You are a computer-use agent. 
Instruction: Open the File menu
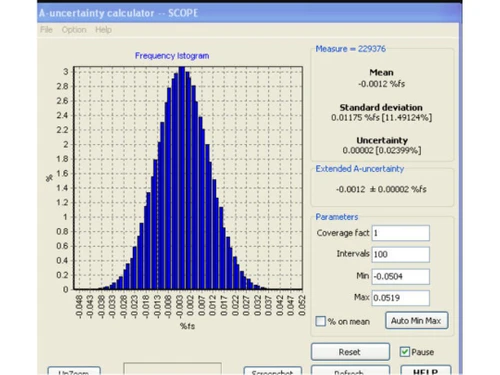46,30
